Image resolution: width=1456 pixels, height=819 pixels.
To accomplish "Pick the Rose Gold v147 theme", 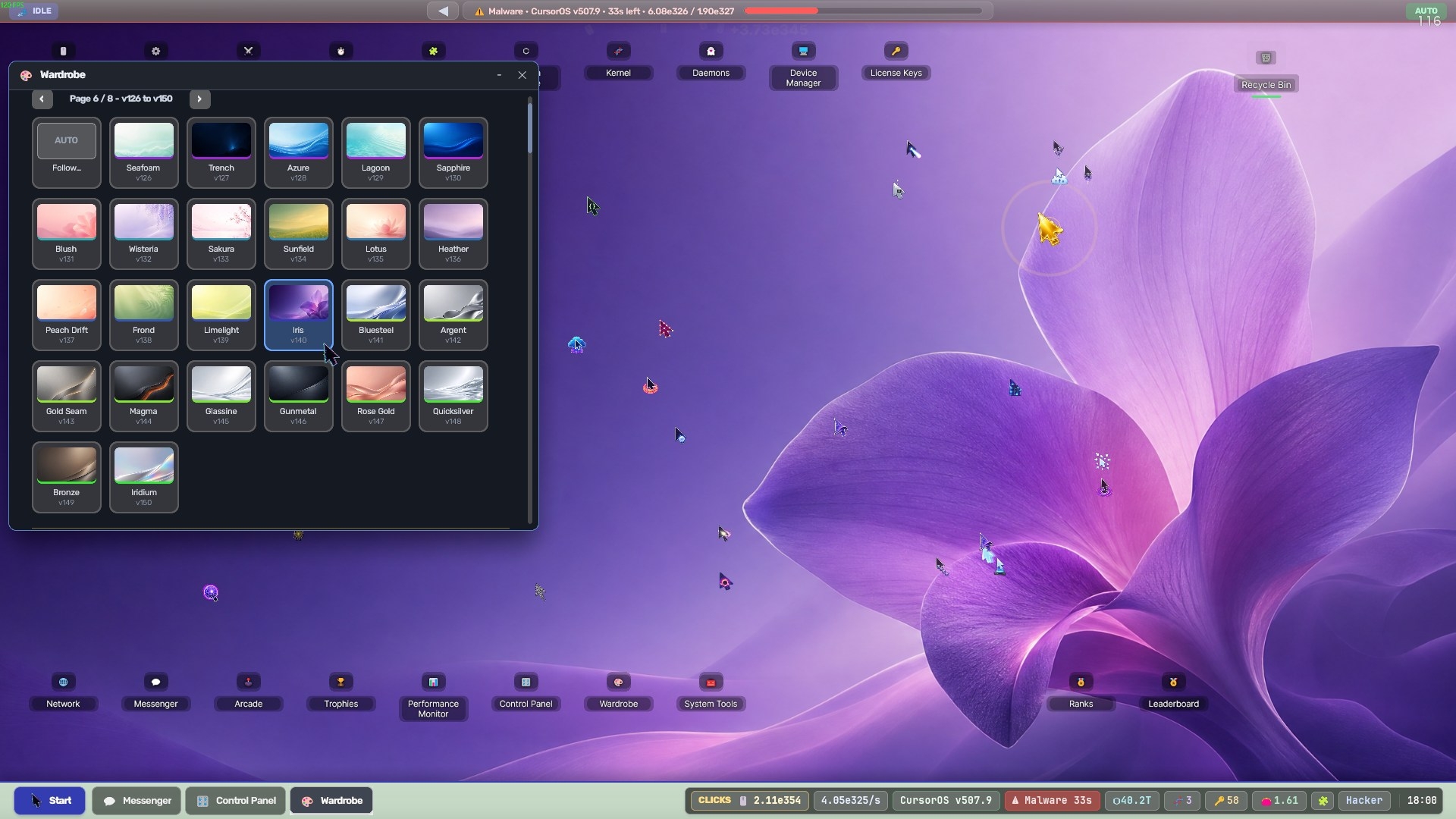I will click(x=376, y=396).
